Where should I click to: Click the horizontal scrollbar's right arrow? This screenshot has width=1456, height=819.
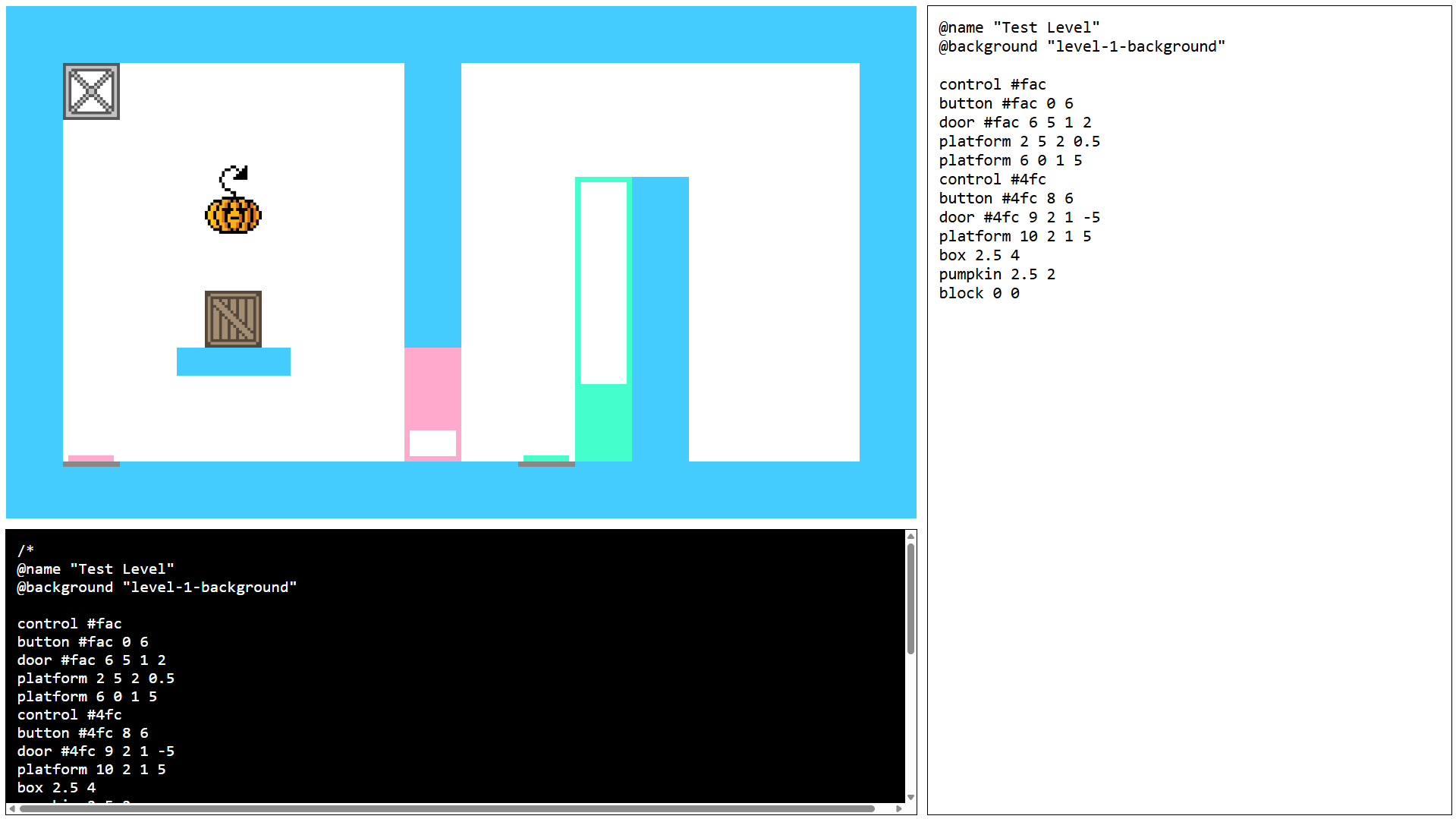click(x=899, y=809)
